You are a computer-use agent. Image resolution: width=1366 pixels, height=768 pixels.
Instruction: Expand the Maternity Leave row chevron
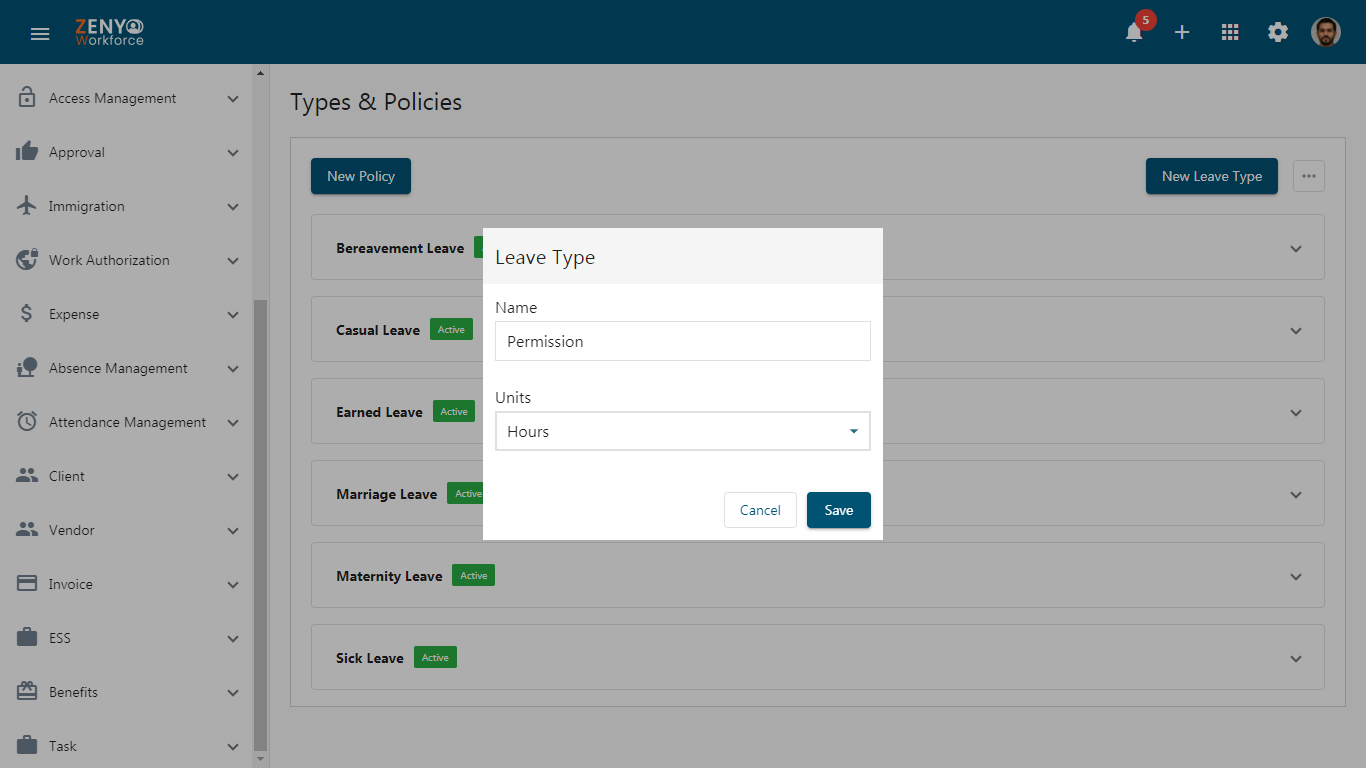tap(1296, 577)
